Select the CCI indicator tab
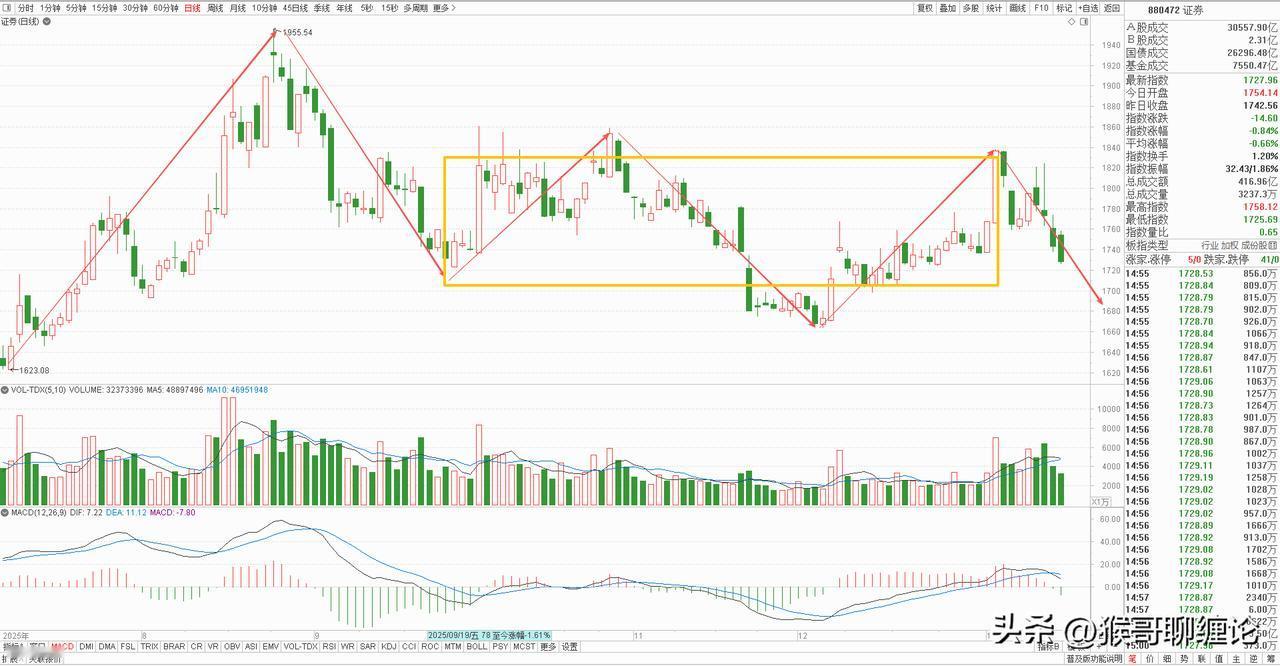 [409, 646]
